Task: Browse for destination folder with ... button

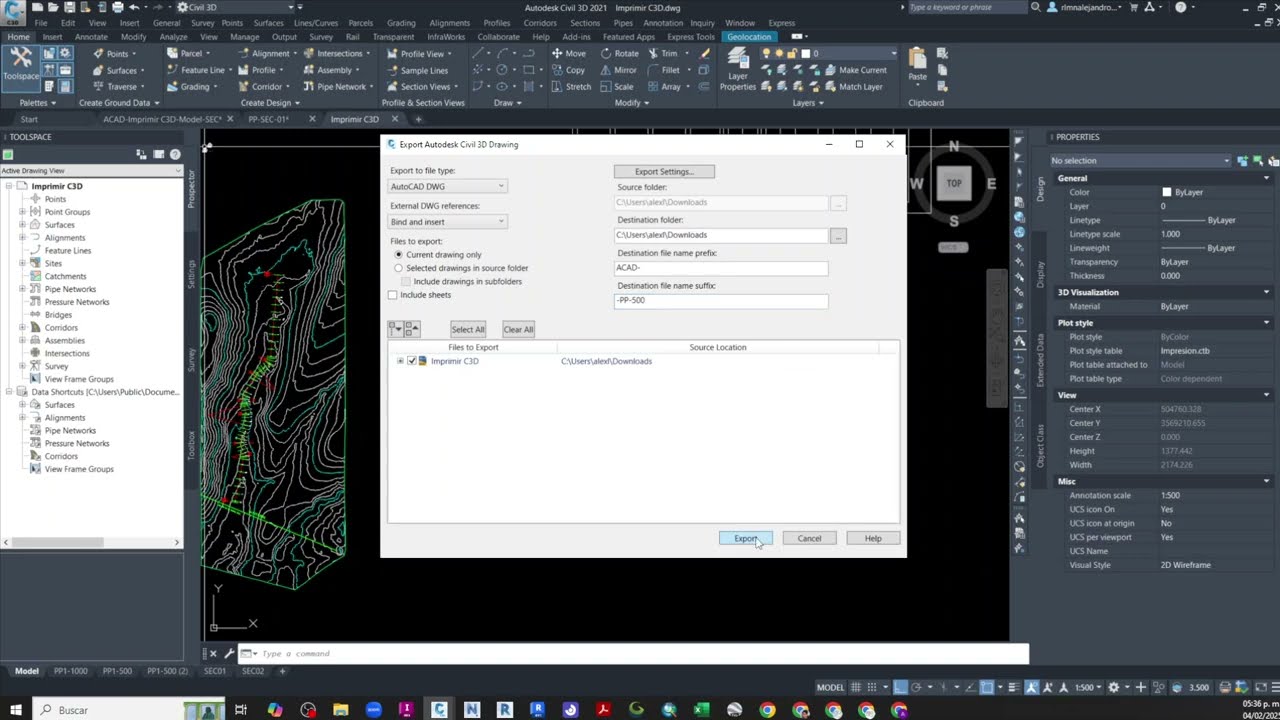Action: (x=838, y=236)
